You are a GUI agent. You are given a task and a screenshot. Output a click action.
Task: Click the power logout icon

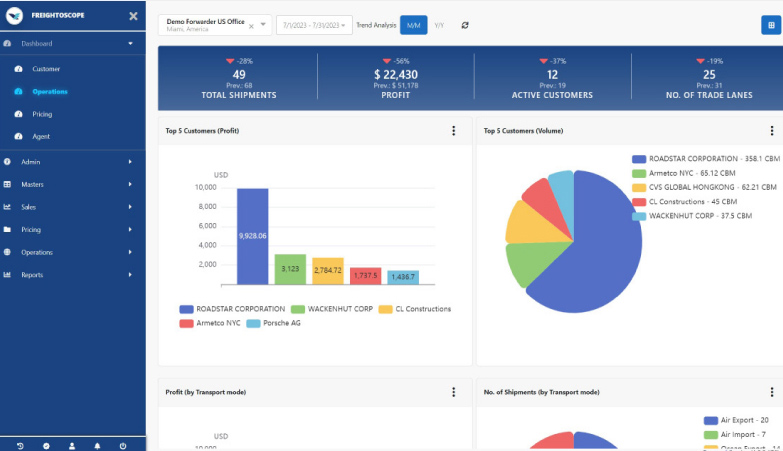(123, 446)
